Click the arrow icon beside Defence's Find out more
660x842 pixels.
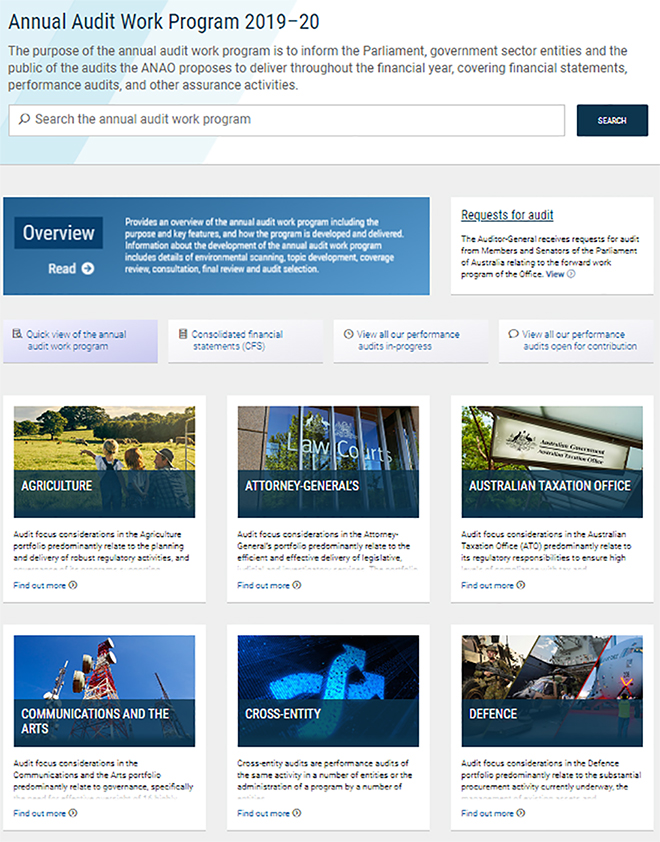pos(521,813)
